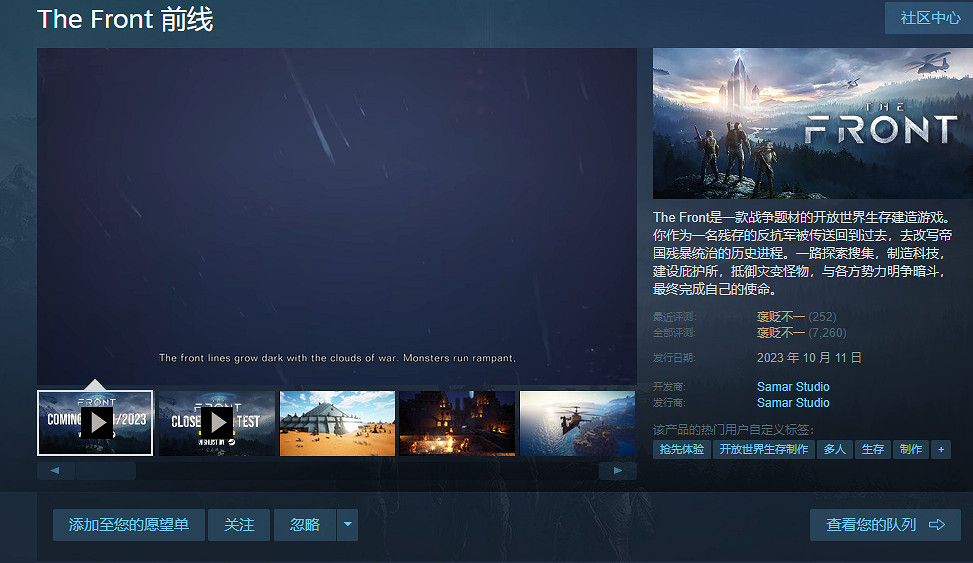
Task: Click the 多人 (Multiplayer) tag
Action: pyautogui.click(x=835, y=450)
